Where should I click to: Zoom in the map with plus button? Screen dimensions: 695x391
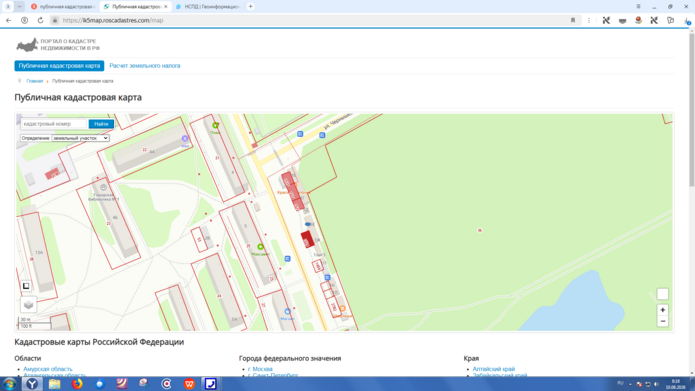[x=662, y=310]
